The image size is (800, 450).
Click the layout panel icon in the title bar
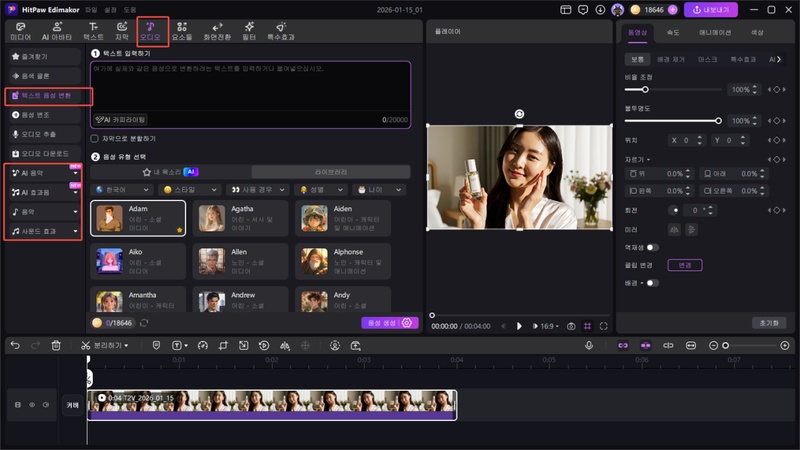tap(565, 10)
